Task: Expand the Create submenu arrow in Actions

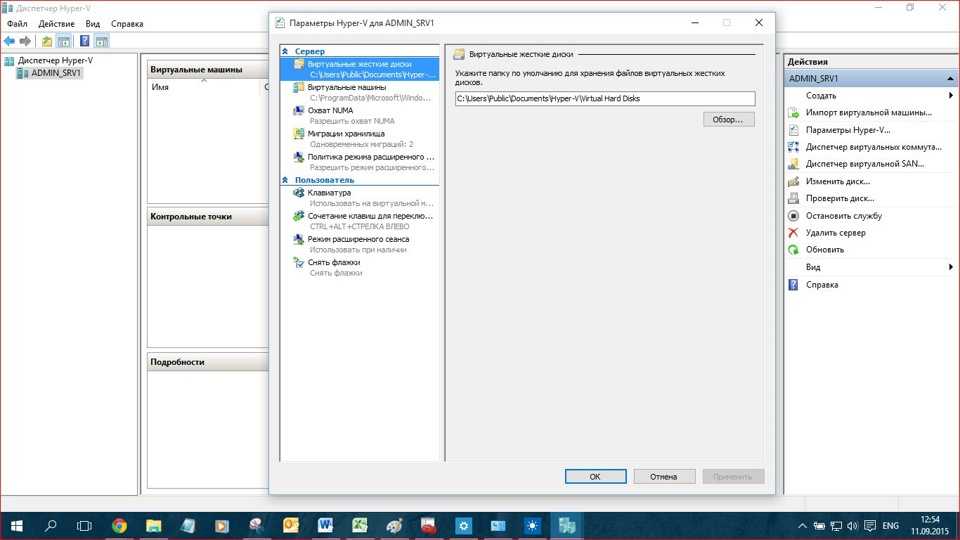Action: [951, 96]
